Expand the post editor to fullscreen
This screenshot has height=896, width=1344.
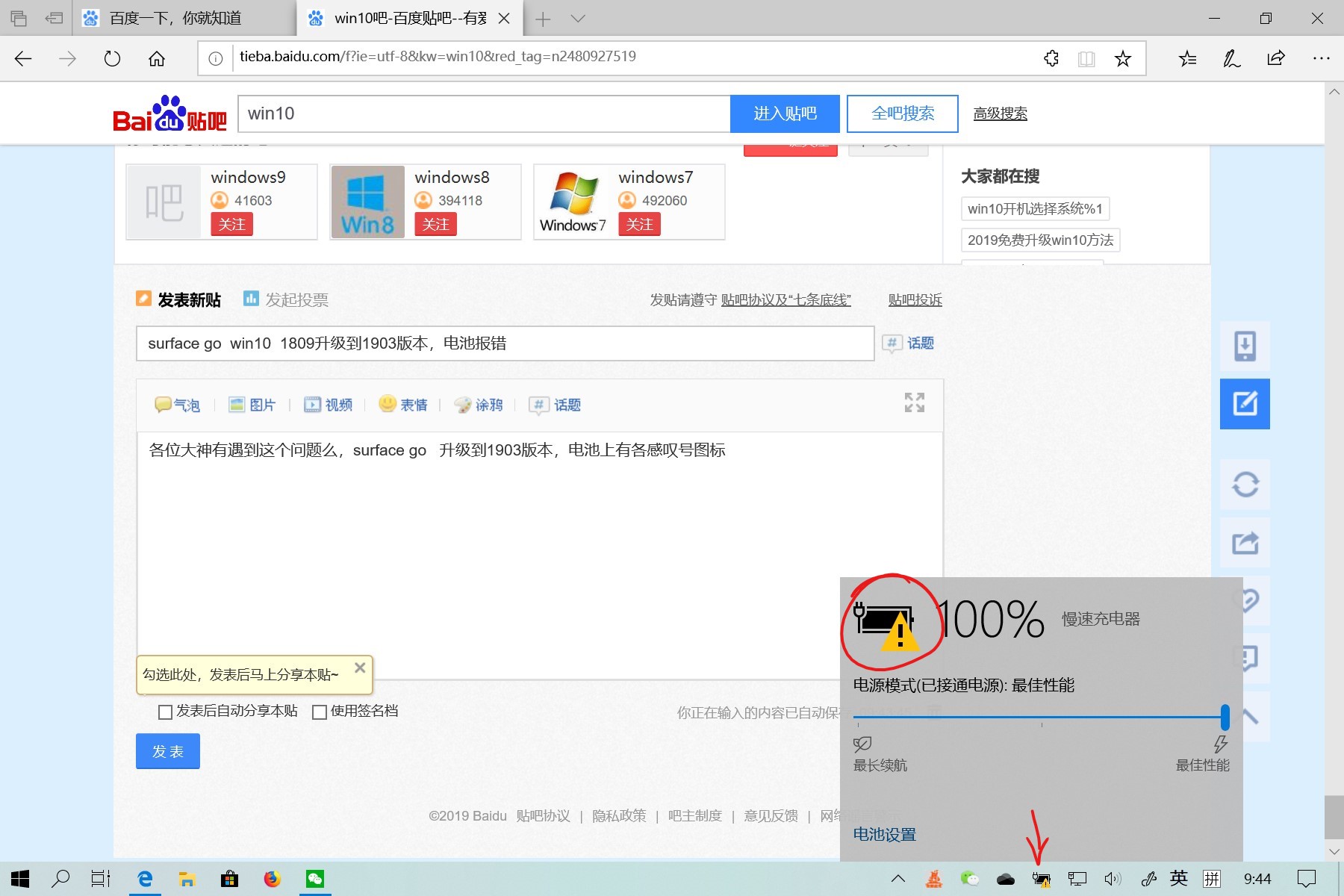coord(915,402)
